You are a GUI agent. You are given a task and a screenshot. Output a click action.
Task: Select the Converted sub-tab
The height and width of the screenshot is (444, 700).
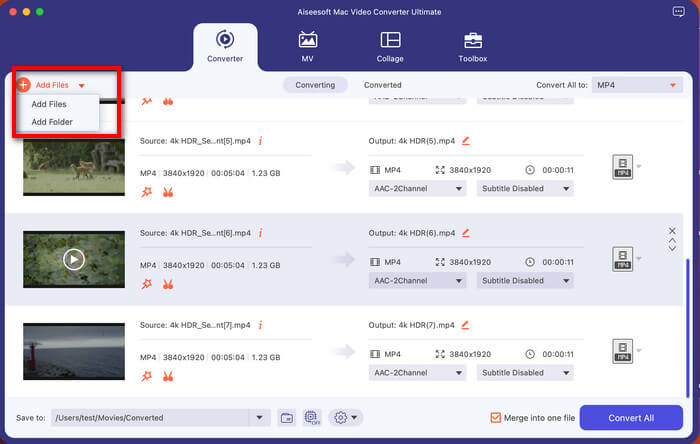tap(383, 85)
